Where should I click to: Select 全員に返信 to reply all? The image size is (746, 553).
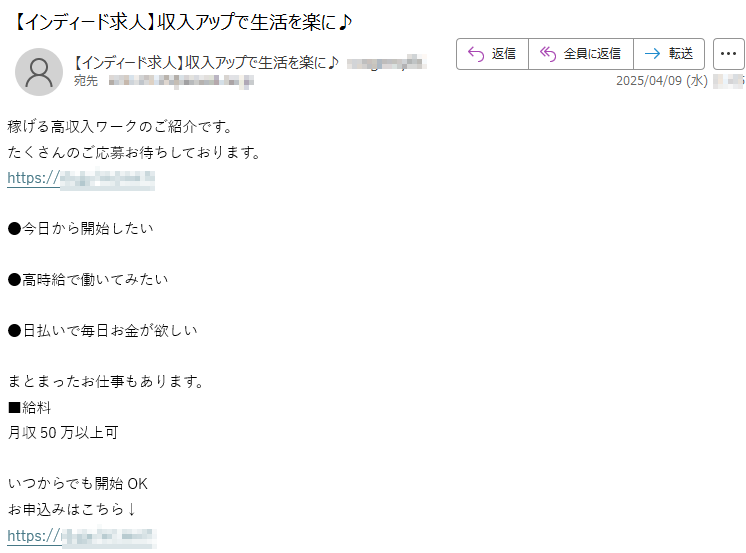point(581,54)
